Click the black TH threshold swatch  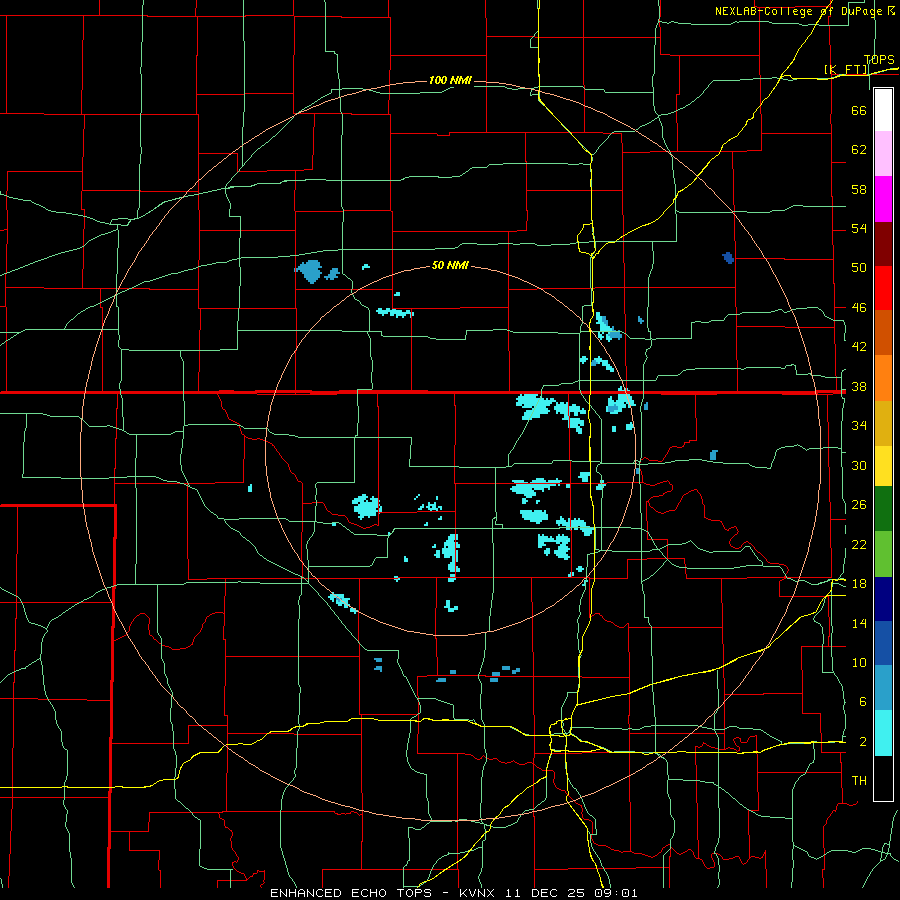(883, 778)
